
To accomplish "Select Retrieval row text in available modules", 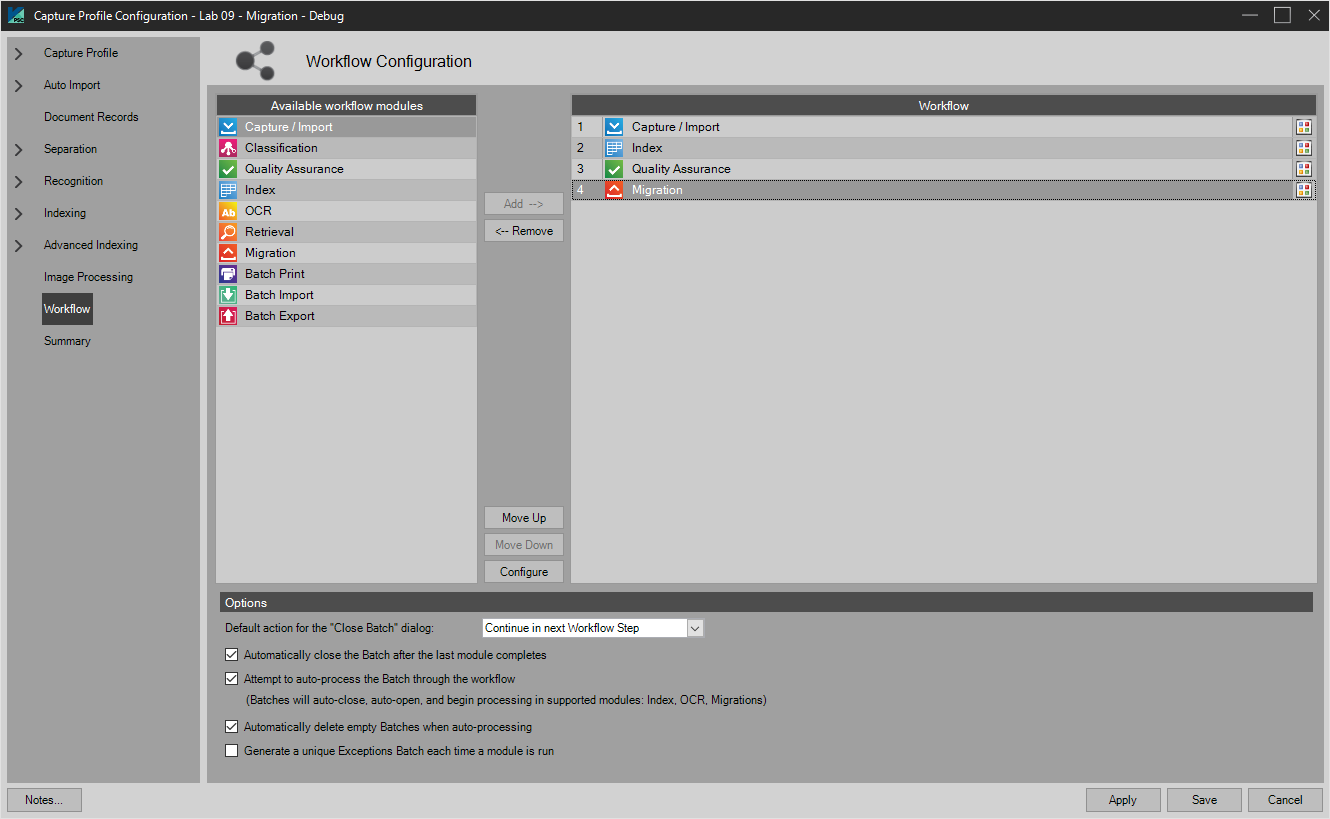I will 269,232.
